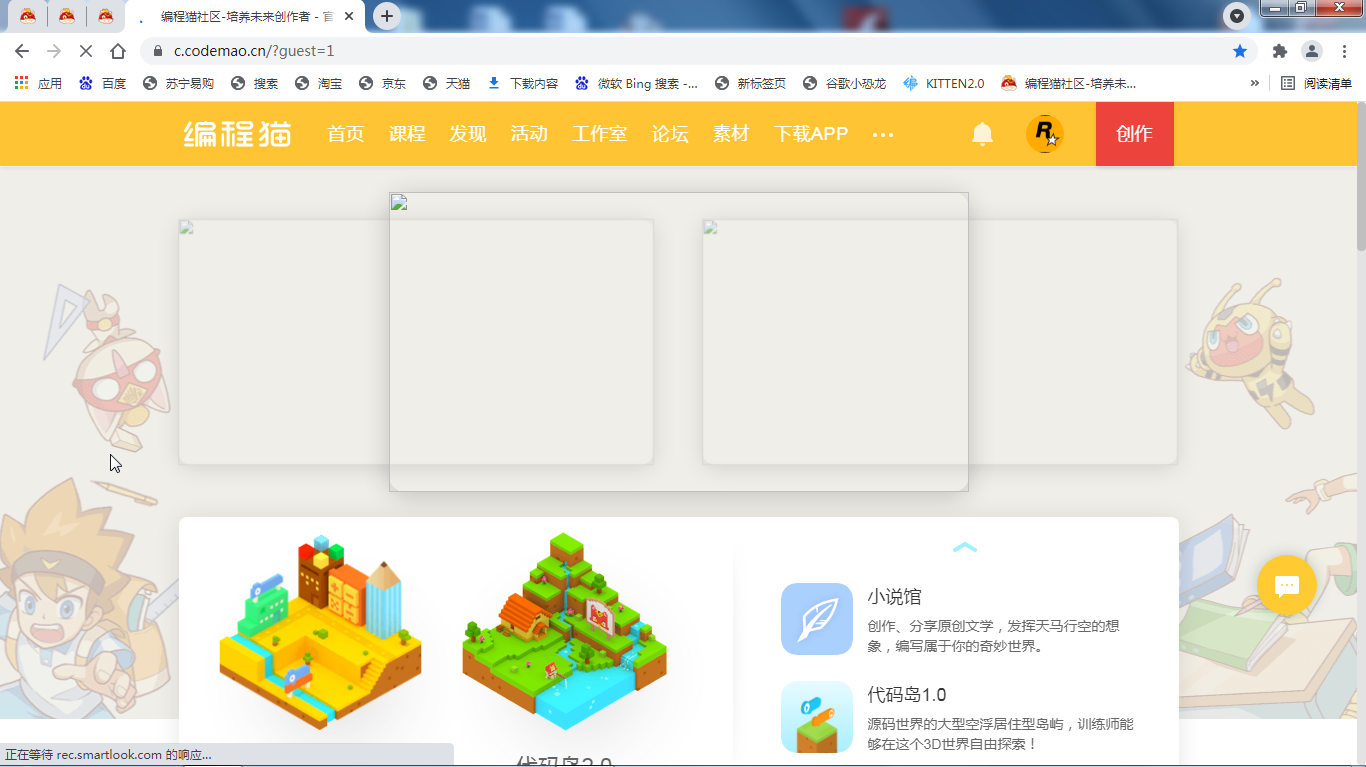Open the 论坛 navigation item
1366x767 pixels.
pos(670,134)
